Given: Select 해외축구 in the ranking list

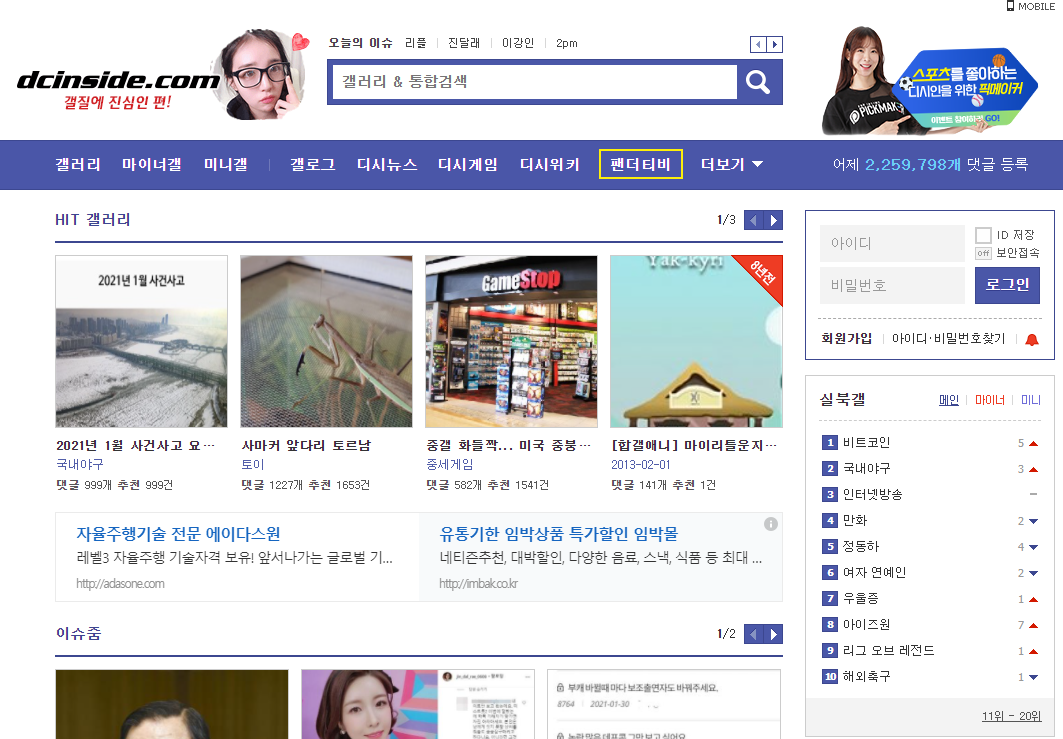Looking at the screenshot, I should (x=866, y=676).
